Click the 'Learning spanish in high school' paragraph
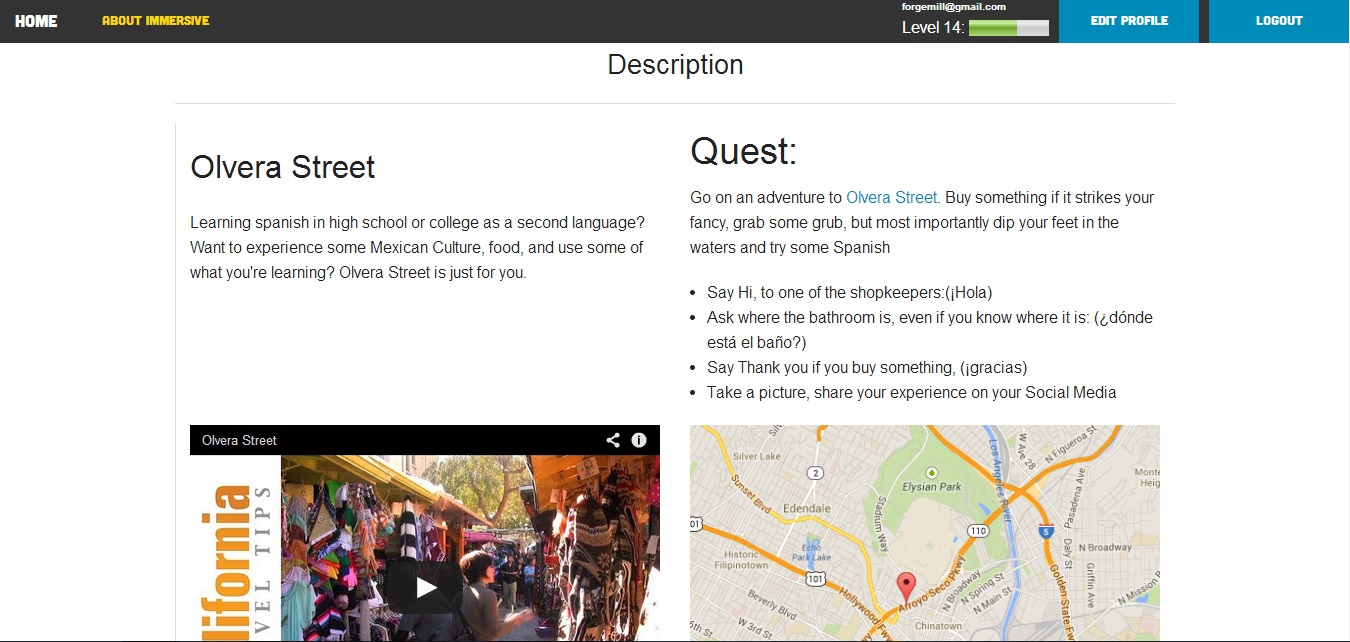Viewport: 1350px width, 642px height. 417,247
